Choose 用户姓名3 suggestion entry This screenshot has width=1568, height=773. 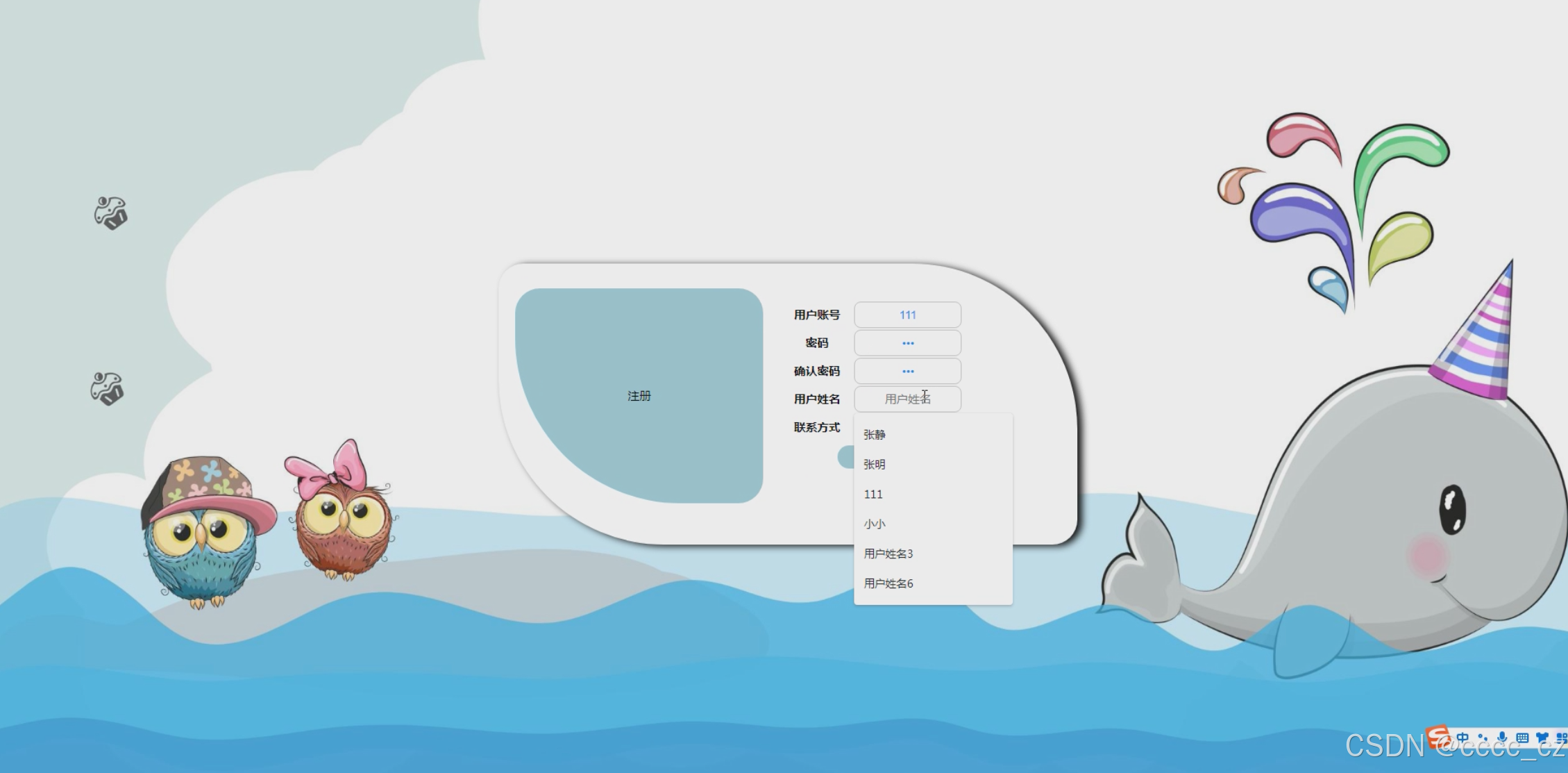888,554
